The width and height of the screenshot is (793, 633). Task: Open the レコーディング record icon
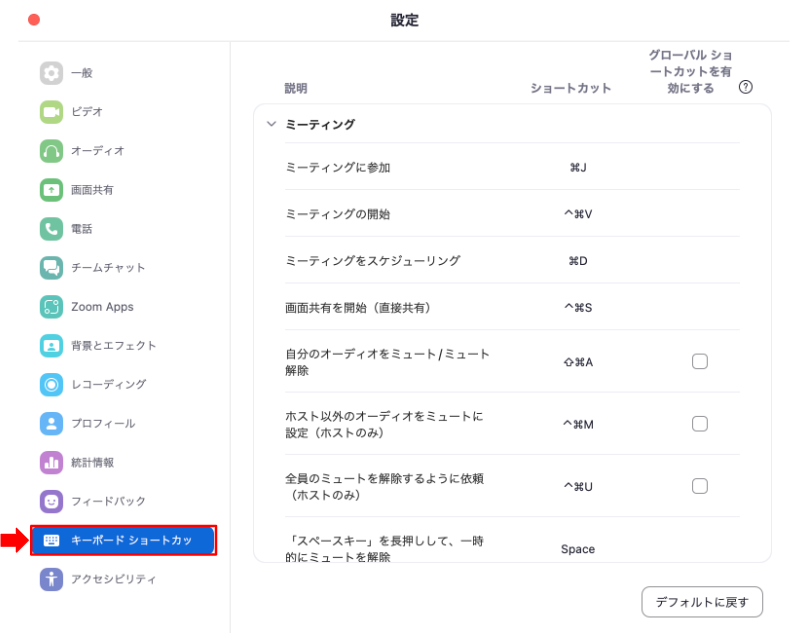[51, 385]
